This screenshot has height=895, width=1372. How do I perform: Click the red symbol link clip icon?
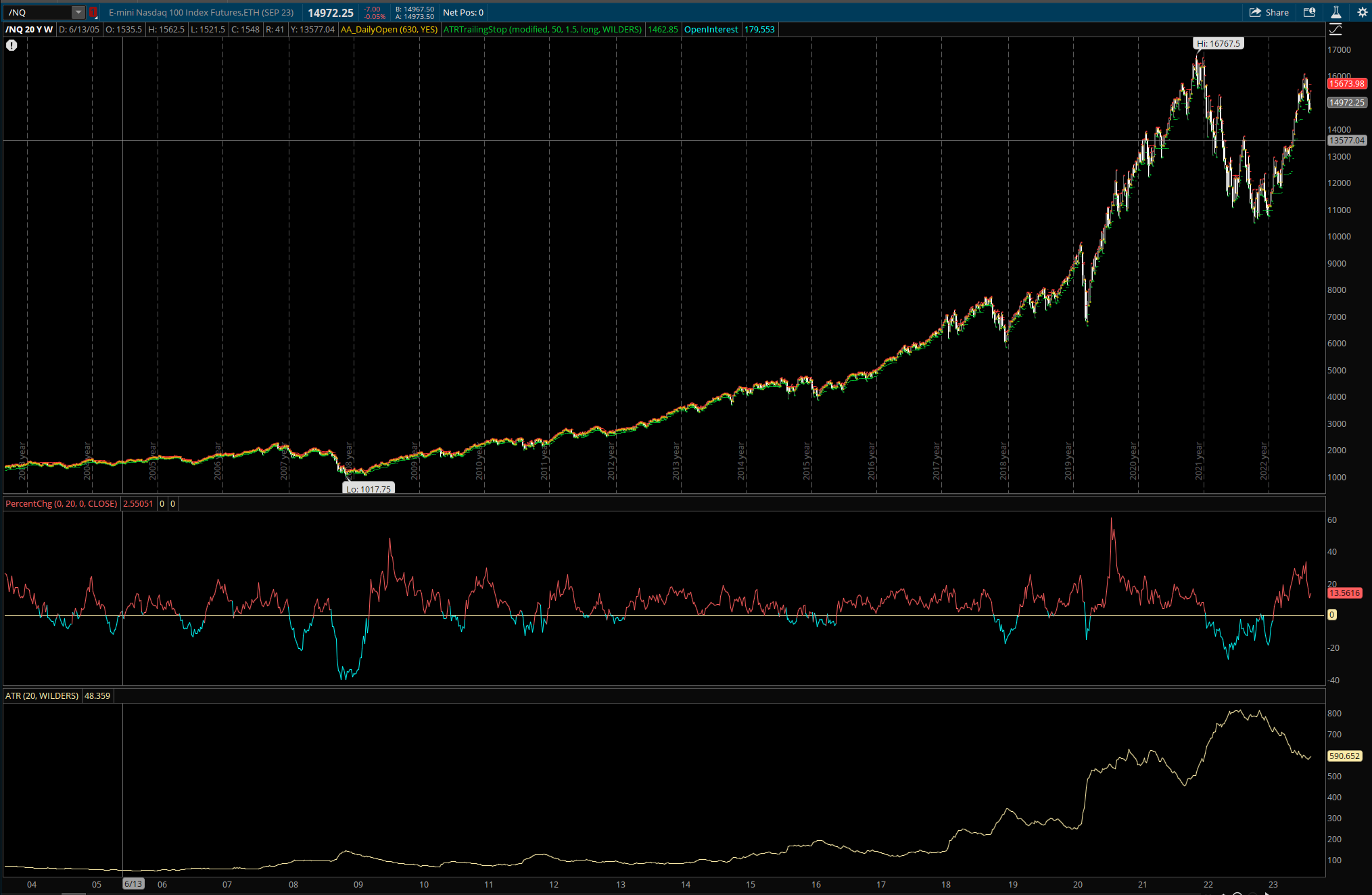[93, 12]
